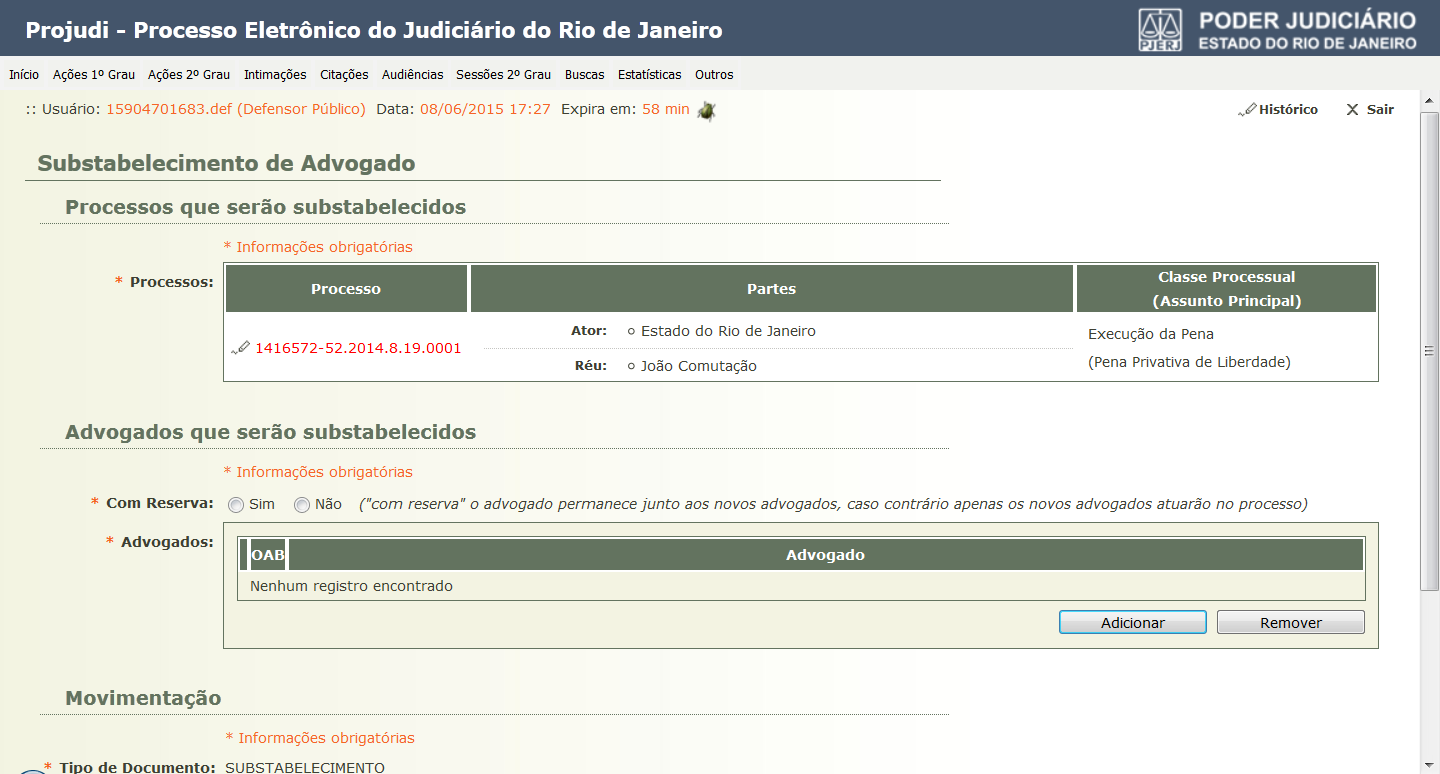Click the bug icon beside expiry time

[706, 110]
